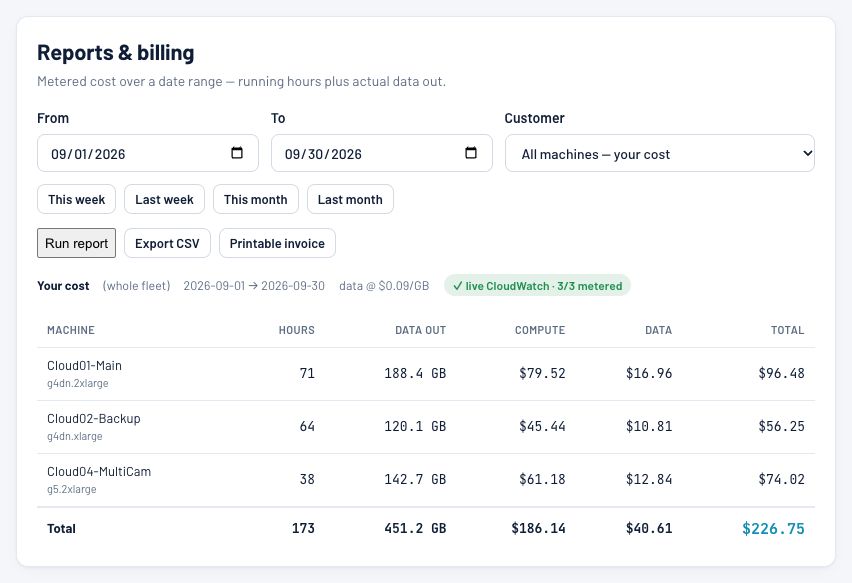
Task: Click the g5.2xlarge instance type
Action: click(72, 489)
